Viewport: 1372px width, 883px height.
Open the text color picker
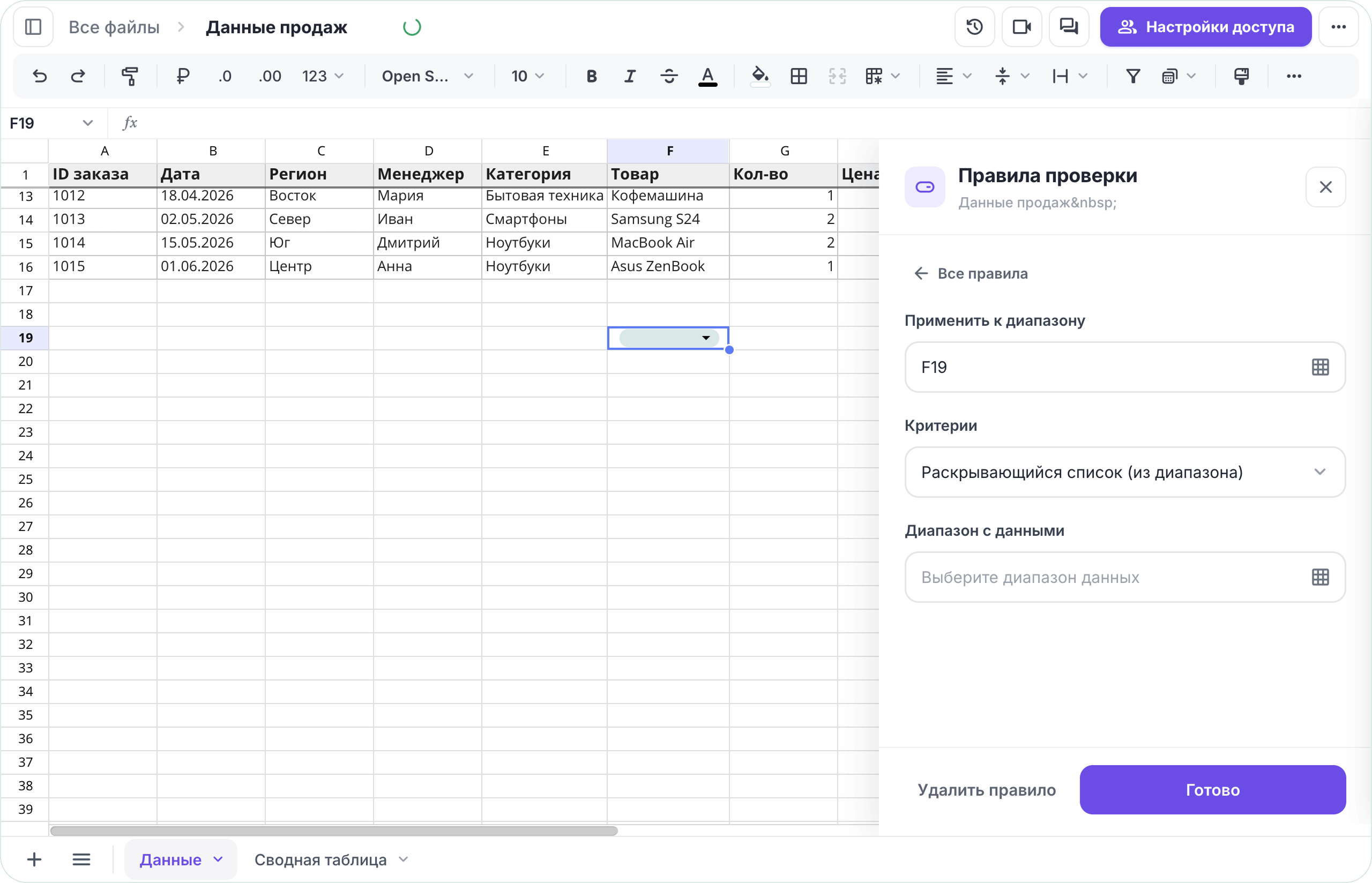click(x=707, y=76)
